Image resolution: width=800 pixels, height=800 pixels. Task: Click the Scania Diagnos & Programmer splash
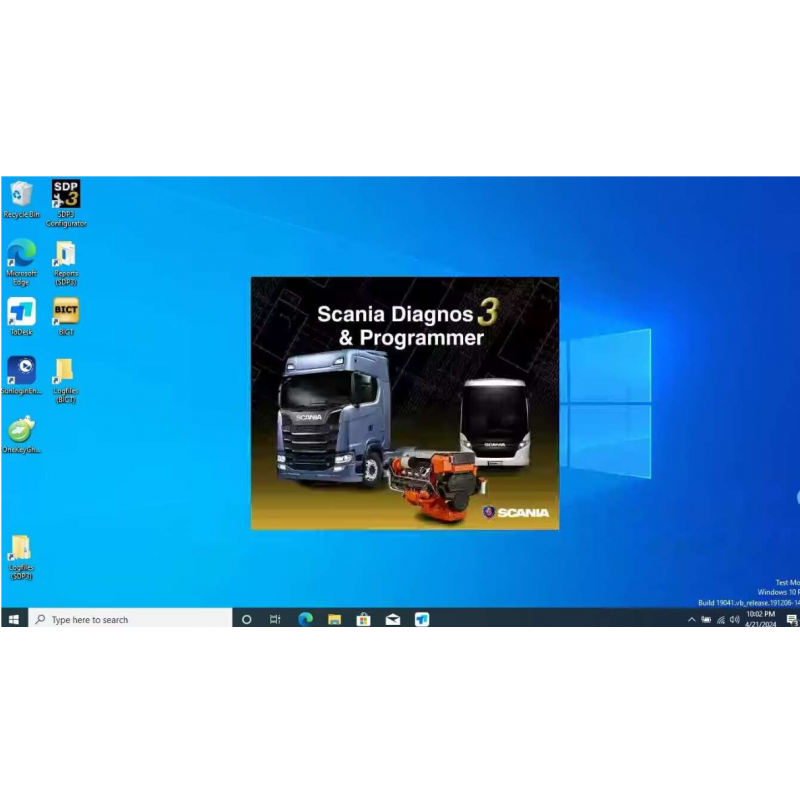(x=404, y=403)
